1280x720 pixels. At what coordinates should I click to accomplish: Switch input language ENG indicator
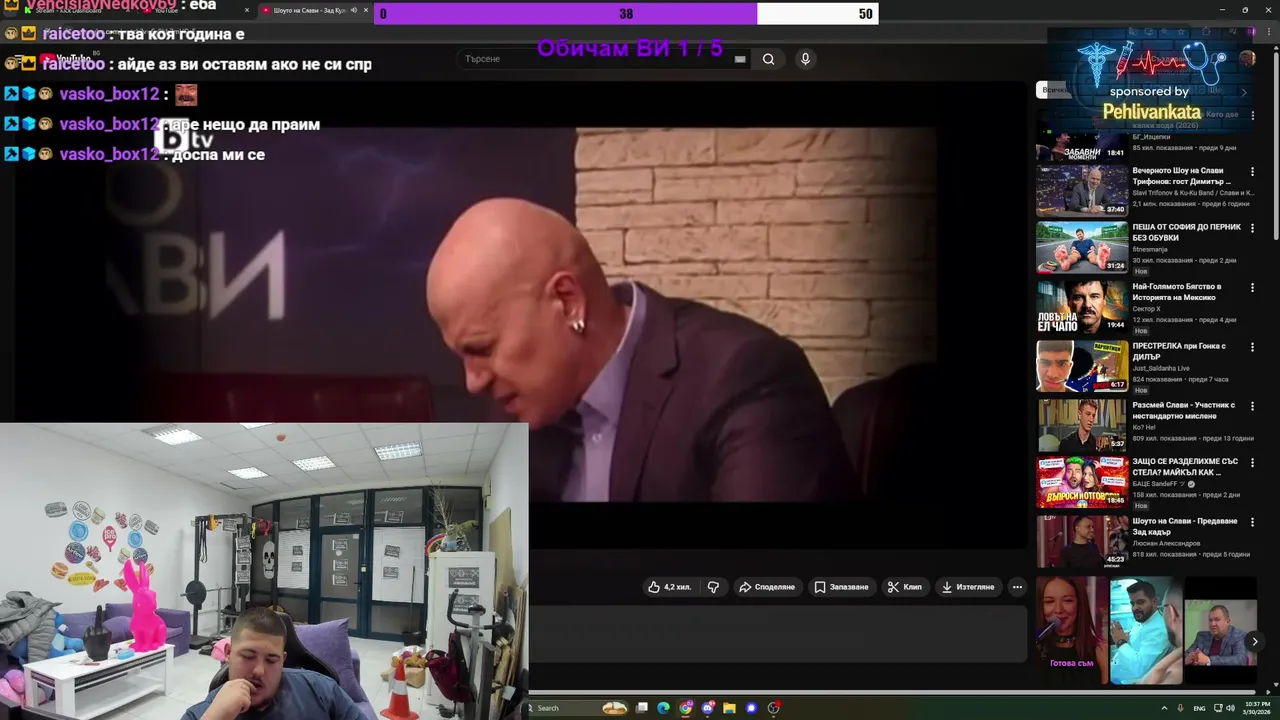pos(1200,708)
